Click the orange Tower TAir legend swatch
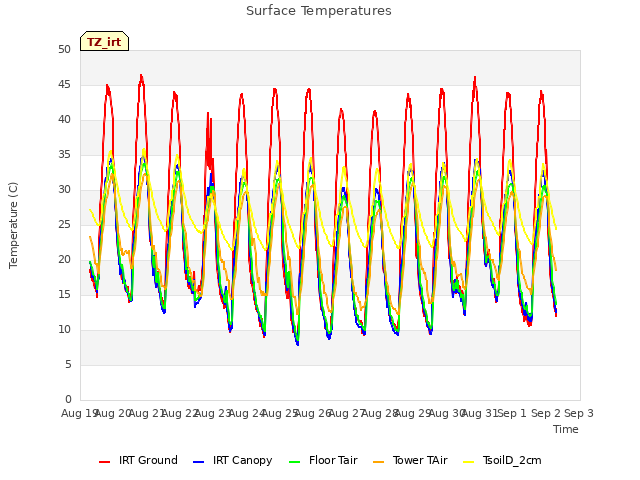Viewport: 640px width, 480px height. point(379,462)
